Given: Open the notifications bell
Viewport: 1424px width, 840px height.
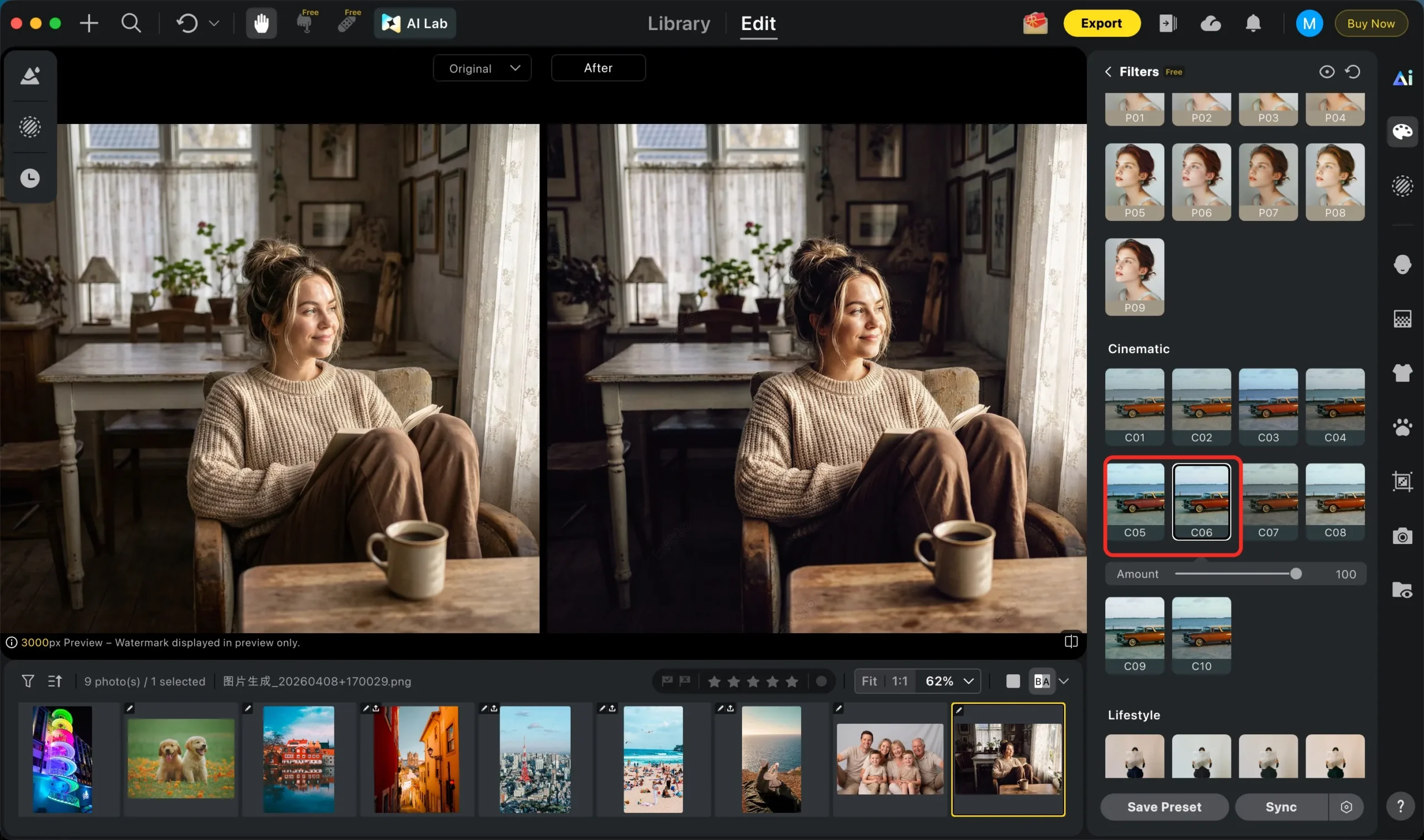Looking at the screenshot, I should [x=1253, y=23].
